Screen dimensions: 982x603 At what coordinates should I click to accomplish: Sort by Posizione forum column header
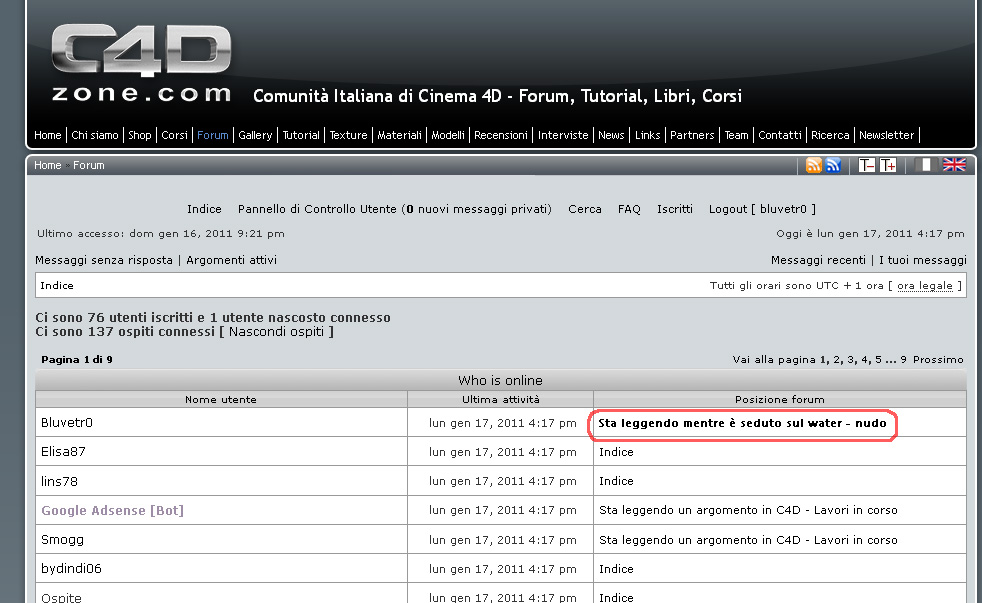coord(780,399)
